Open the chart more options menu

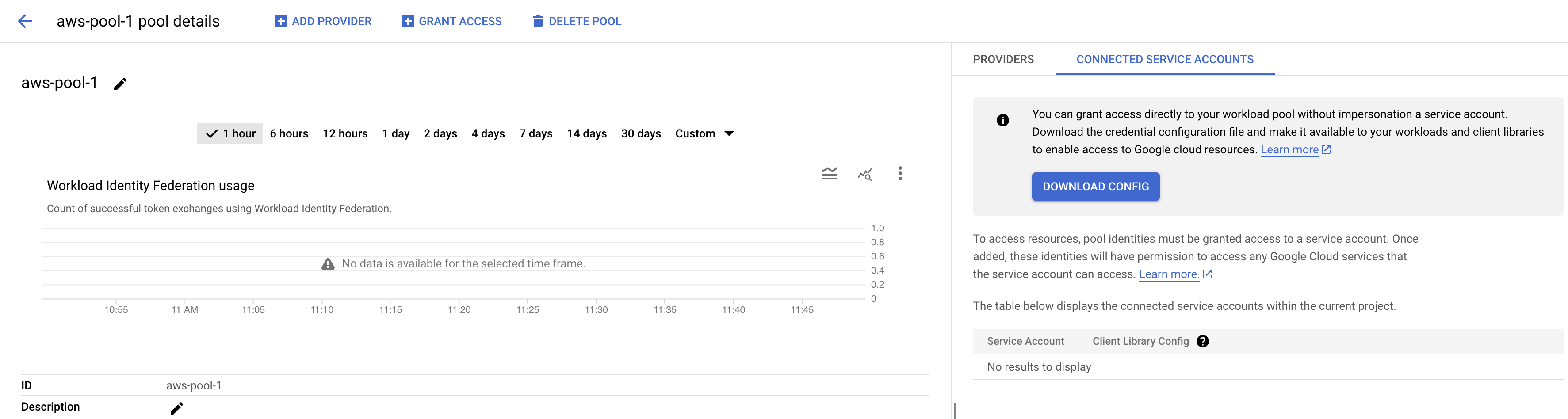tap(900, 174)
